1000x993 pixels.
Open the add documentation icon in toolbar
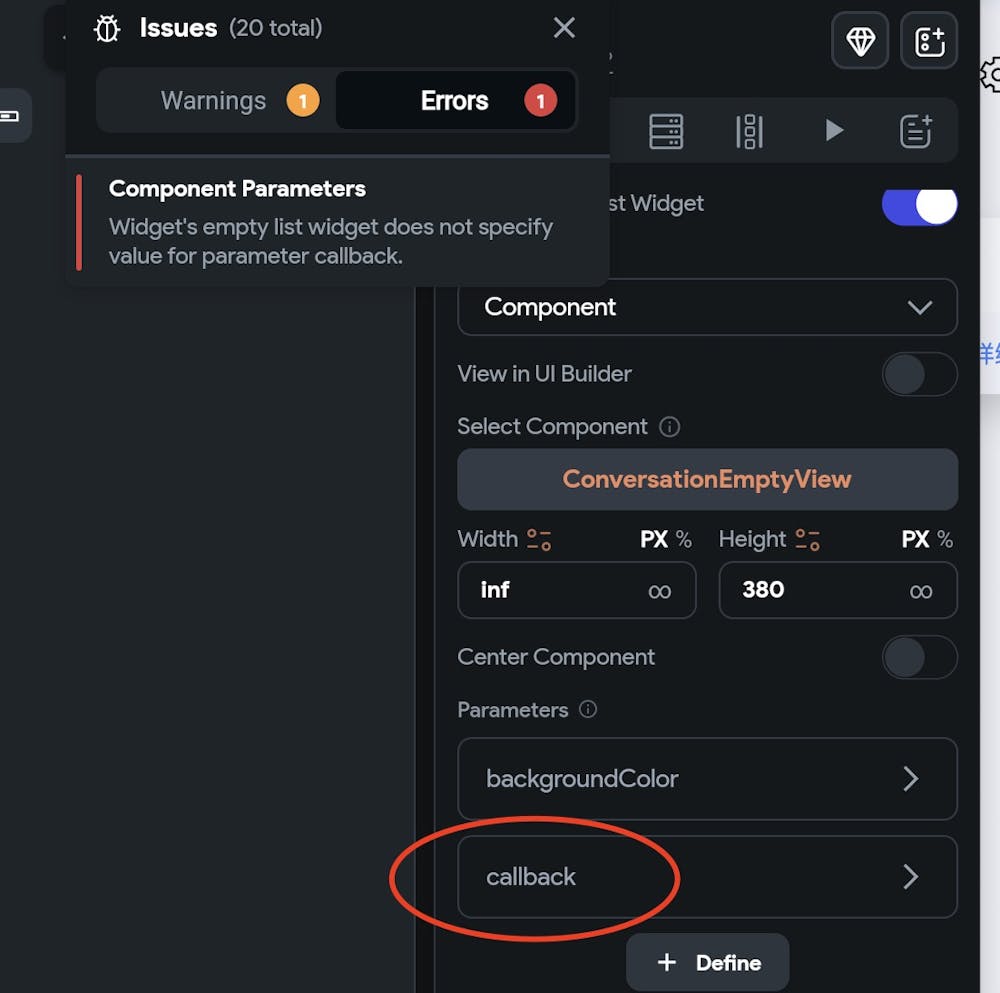[916, 131]
